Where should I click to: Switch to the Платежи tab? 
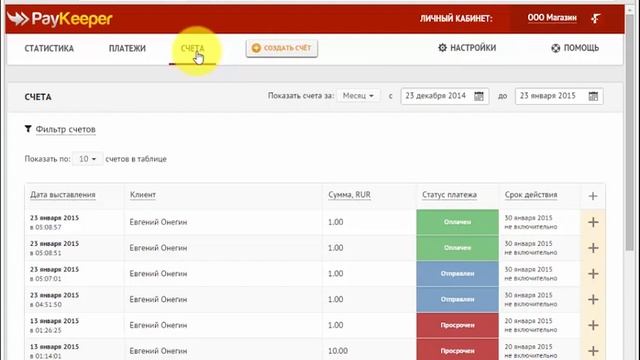coord(127,48)
